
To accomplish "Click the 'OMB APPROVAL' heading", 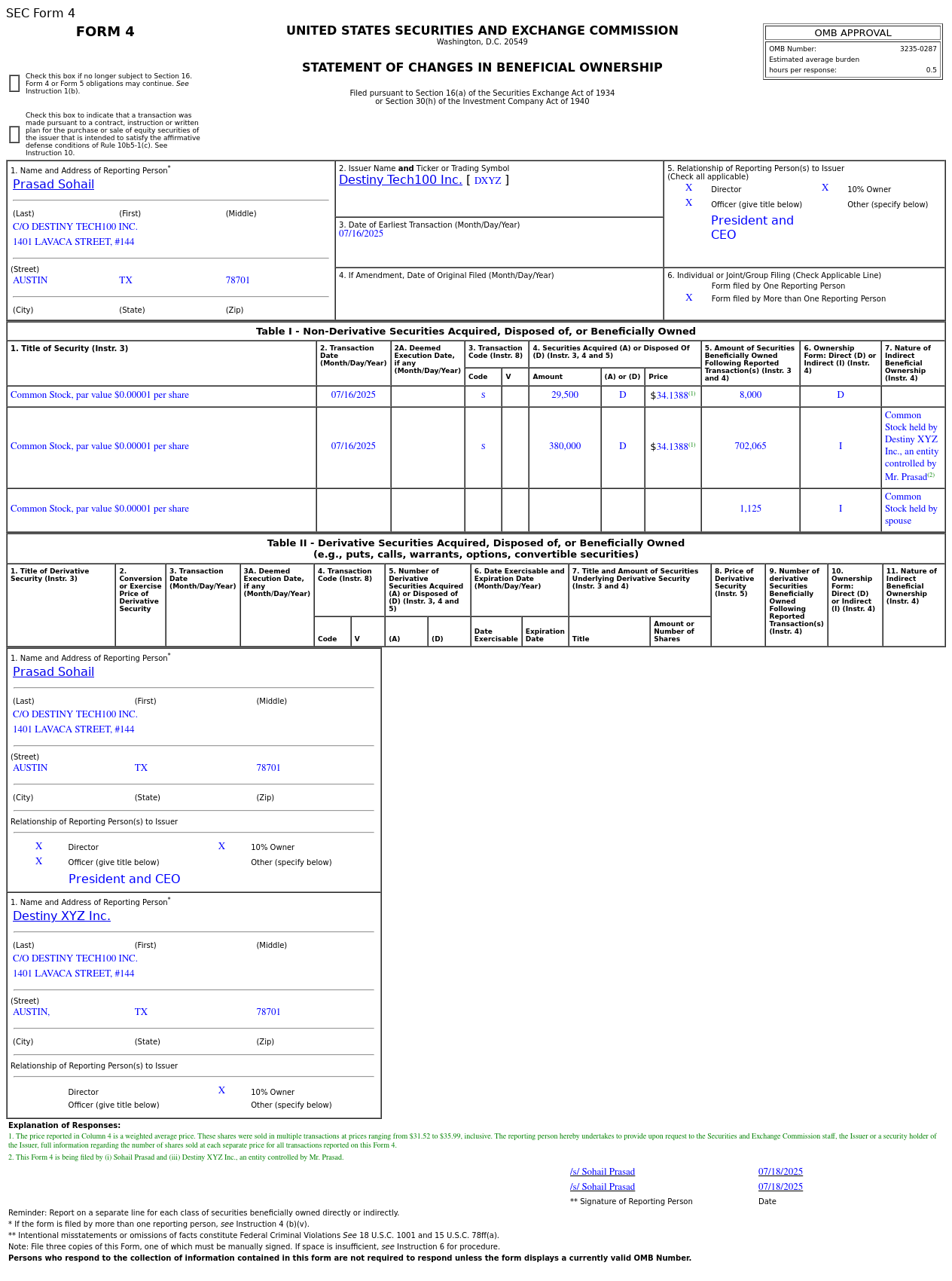I will (853, 33).
